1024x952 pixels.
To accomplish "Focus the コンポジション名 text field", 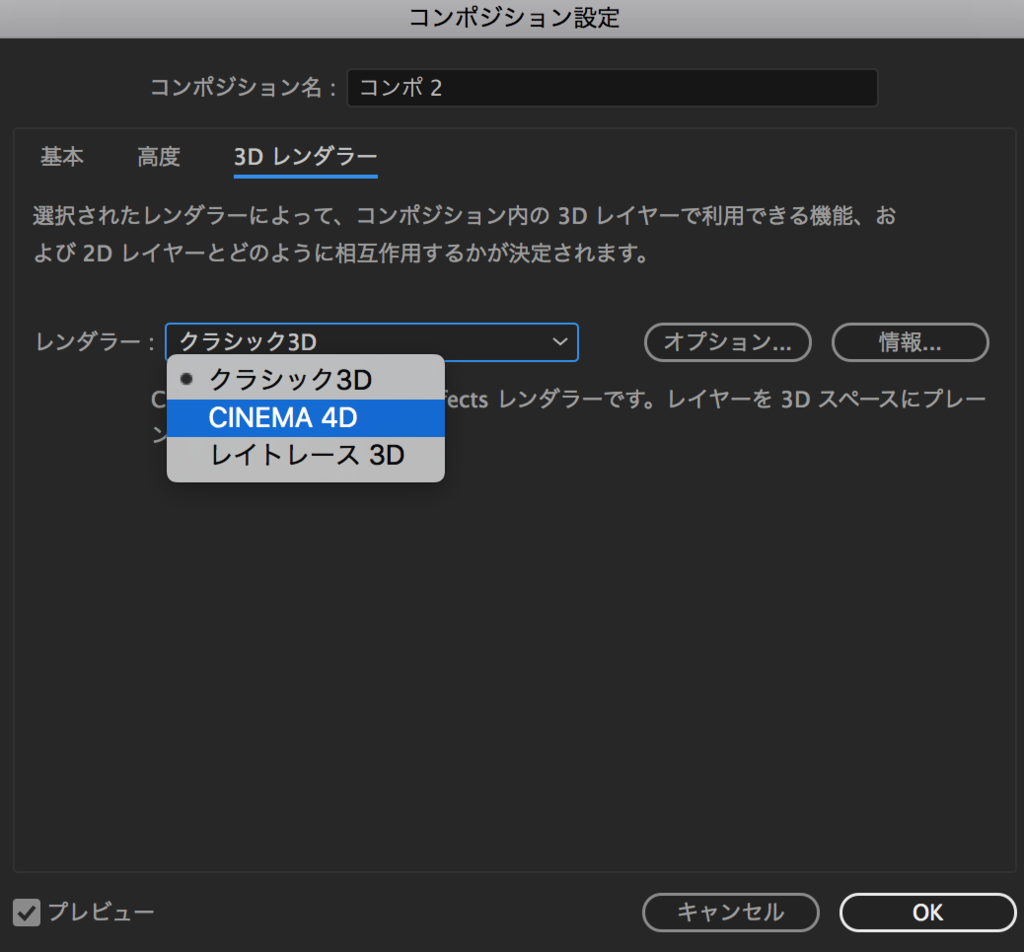I will 613,87.
